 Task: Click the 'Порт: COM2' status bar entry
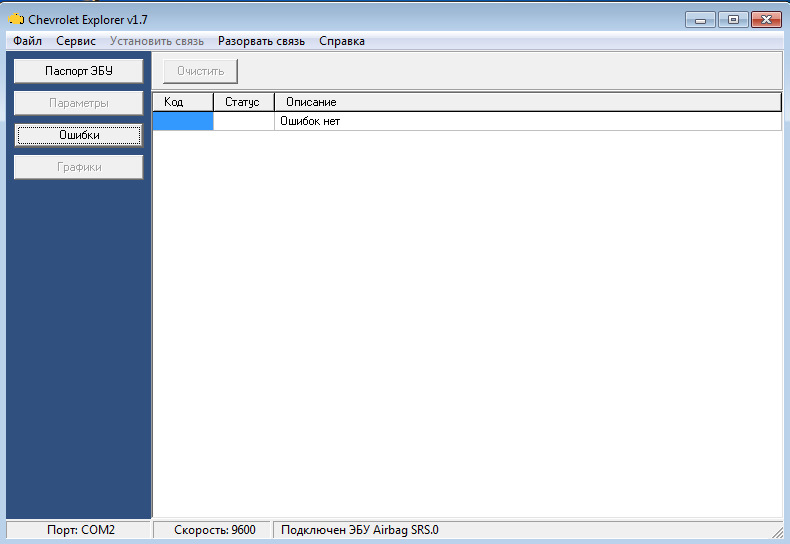(79, 530)
